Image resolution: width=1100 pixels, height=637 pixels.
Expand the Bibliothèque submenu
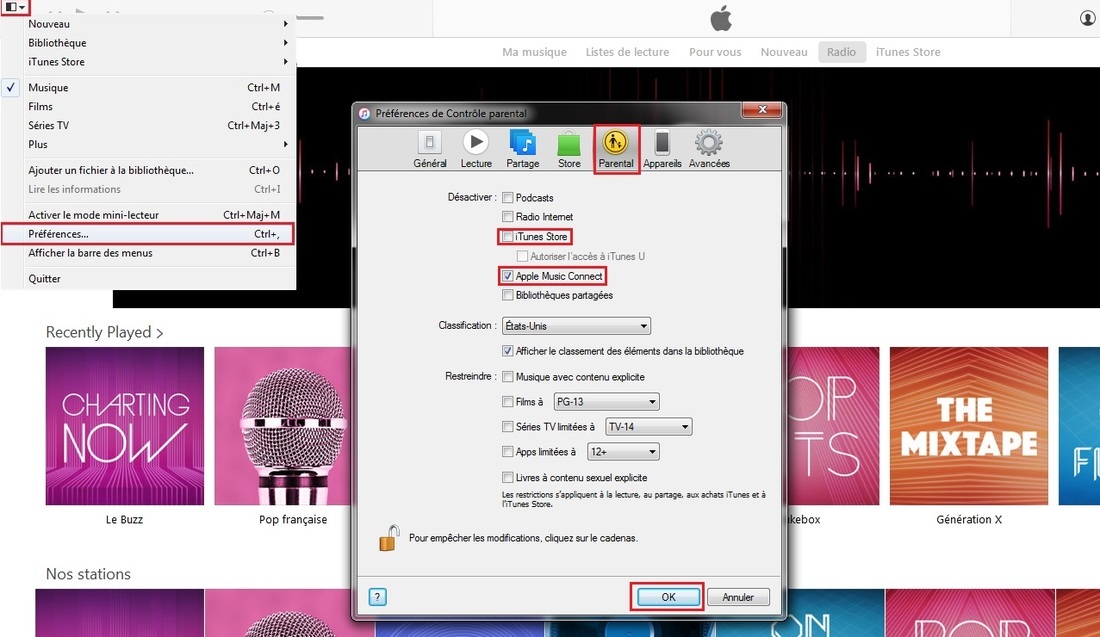coord(148,43)
